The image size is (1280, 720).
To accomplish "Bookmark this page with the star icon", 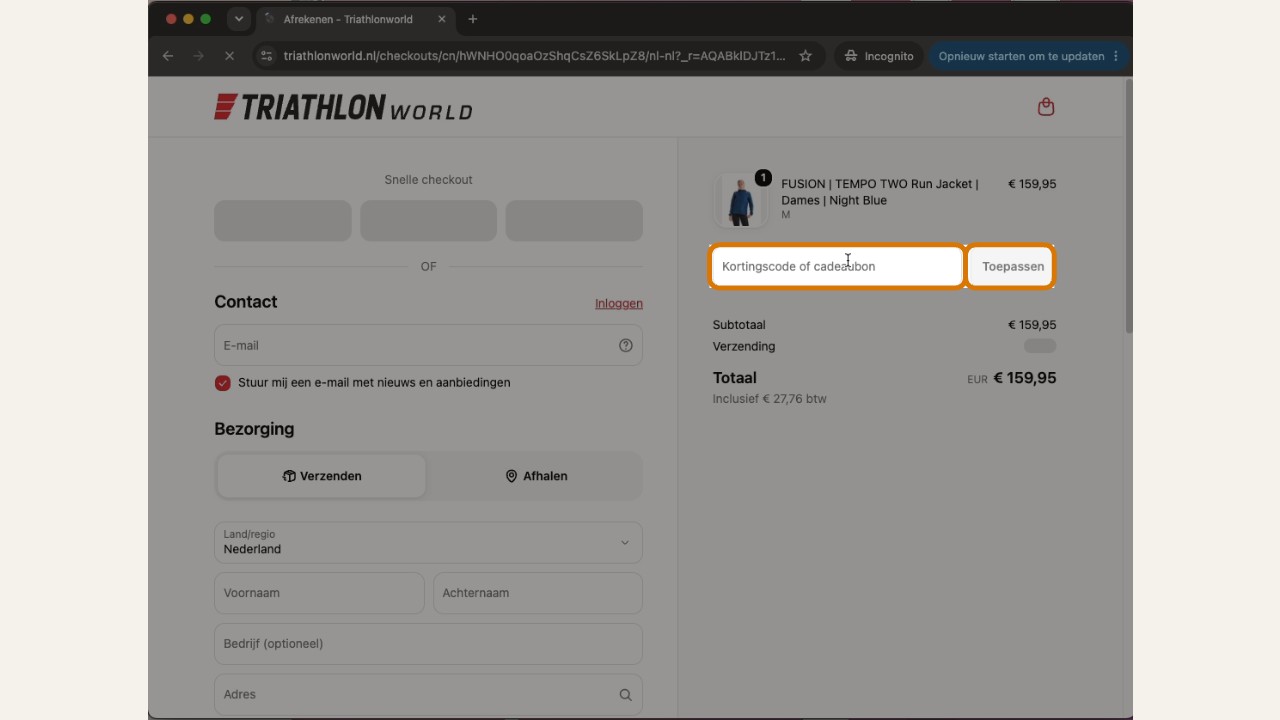I will tap(805, 56).
